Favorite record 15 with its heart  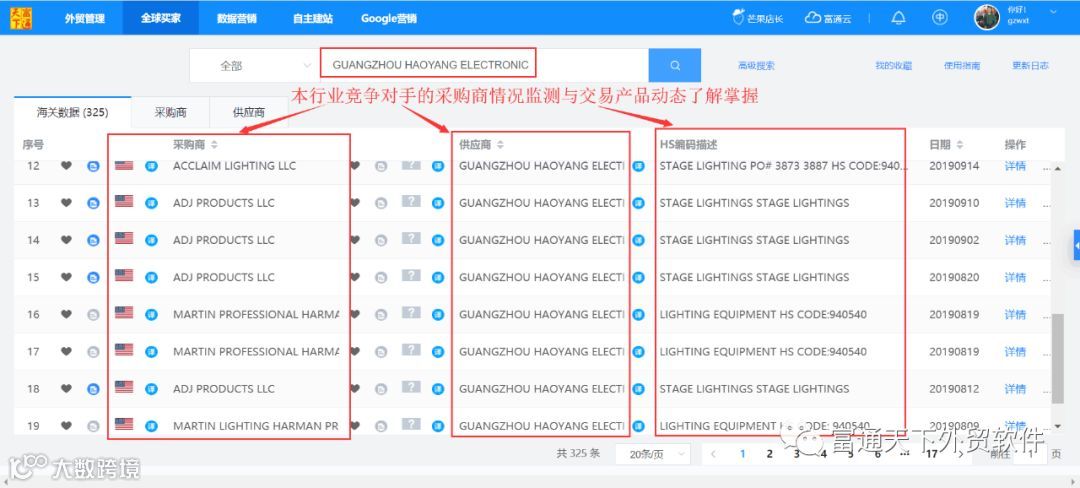[x=66, y=277]
